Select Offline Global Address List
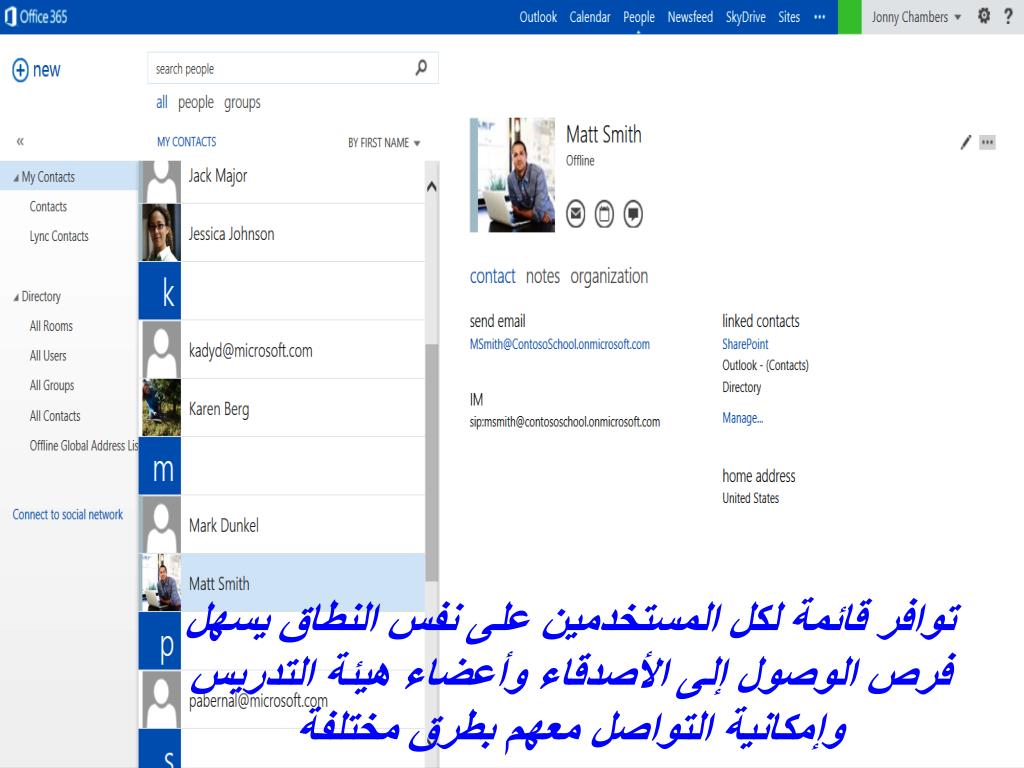 pos(84,446)
